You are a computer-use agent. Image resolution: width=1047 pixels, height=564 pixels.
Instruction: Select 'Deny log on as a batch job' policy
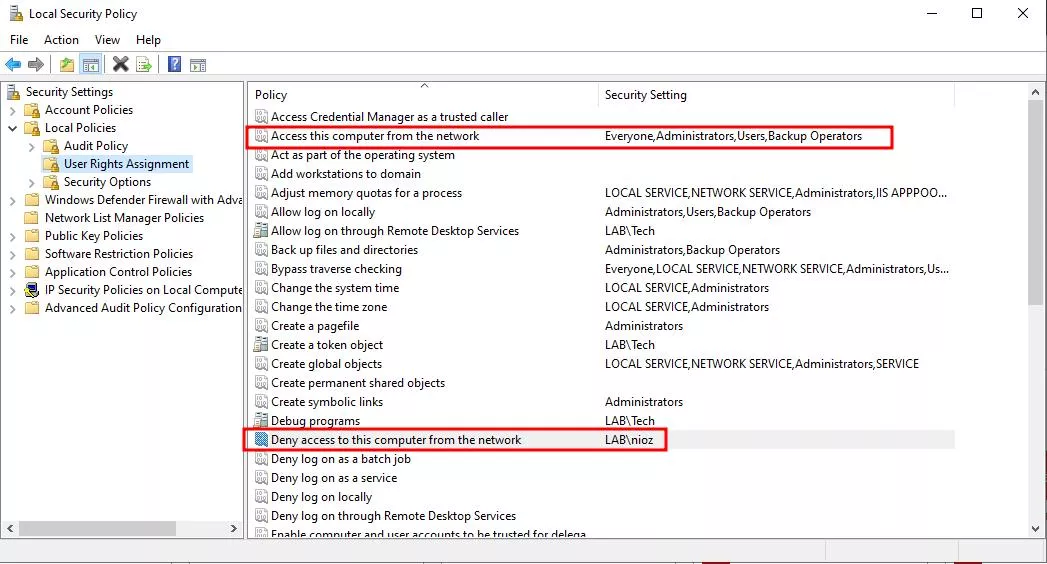click(341, 459)
